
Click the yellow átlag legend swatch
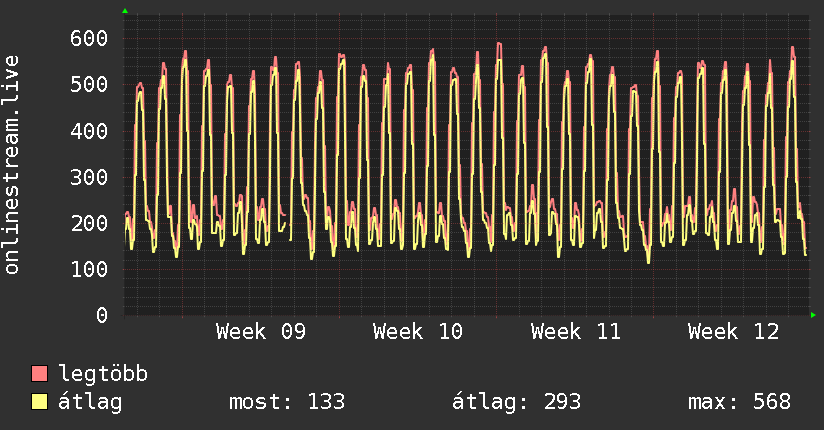(39, 402)
